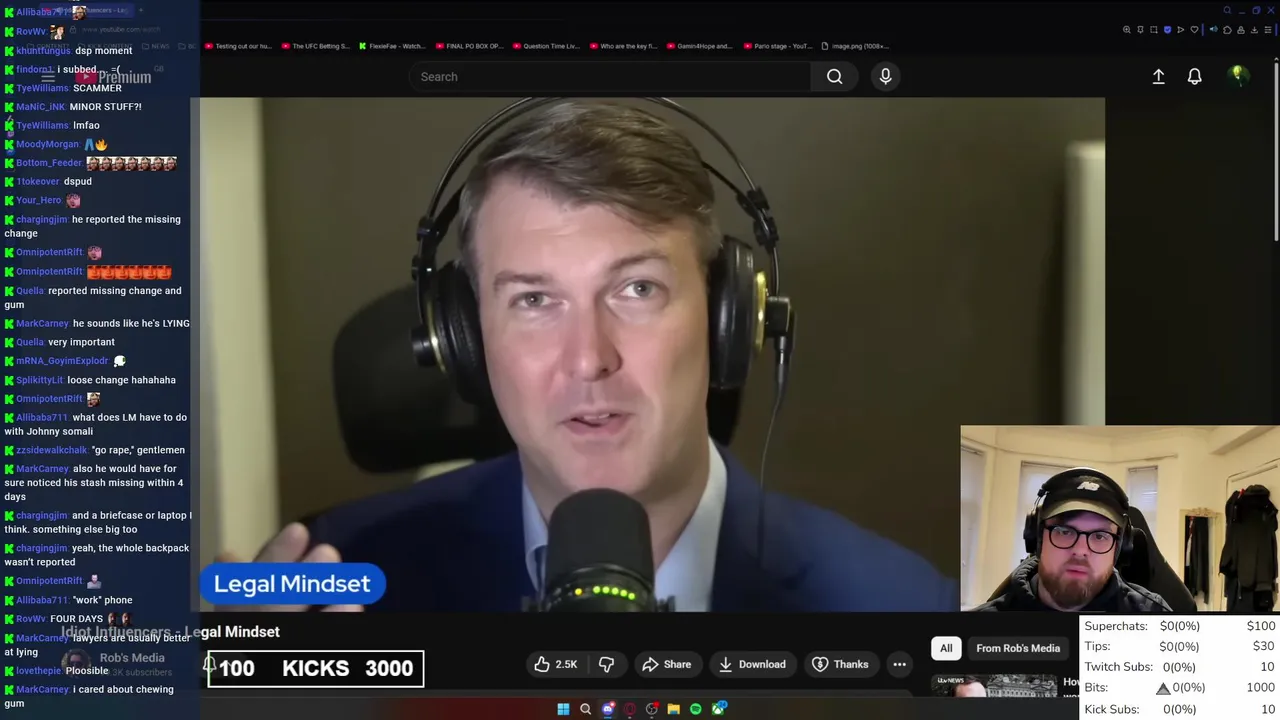This screenshot has height=720, width=1280.
Task: Open the Windows Start button
Action: click(563, 709)
